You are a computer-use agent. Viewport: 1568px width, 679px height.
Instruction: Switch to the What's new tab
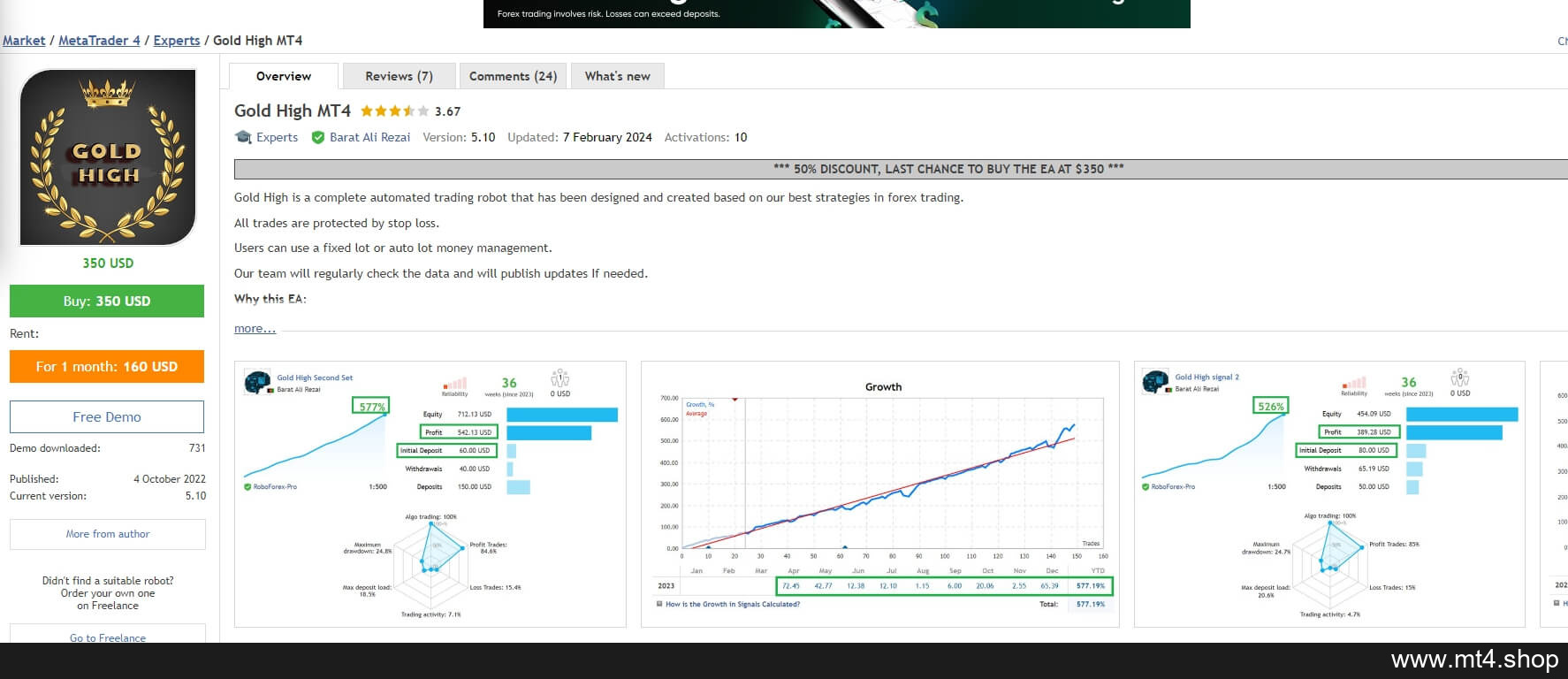(618, 76)
